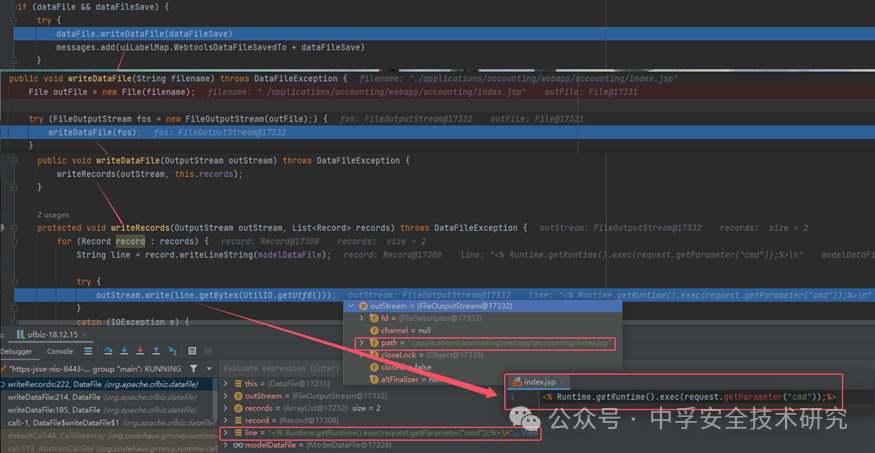The image size is (875, 453).
Task: Open the Evaluate Expression calculator icon
Action: 192,351
